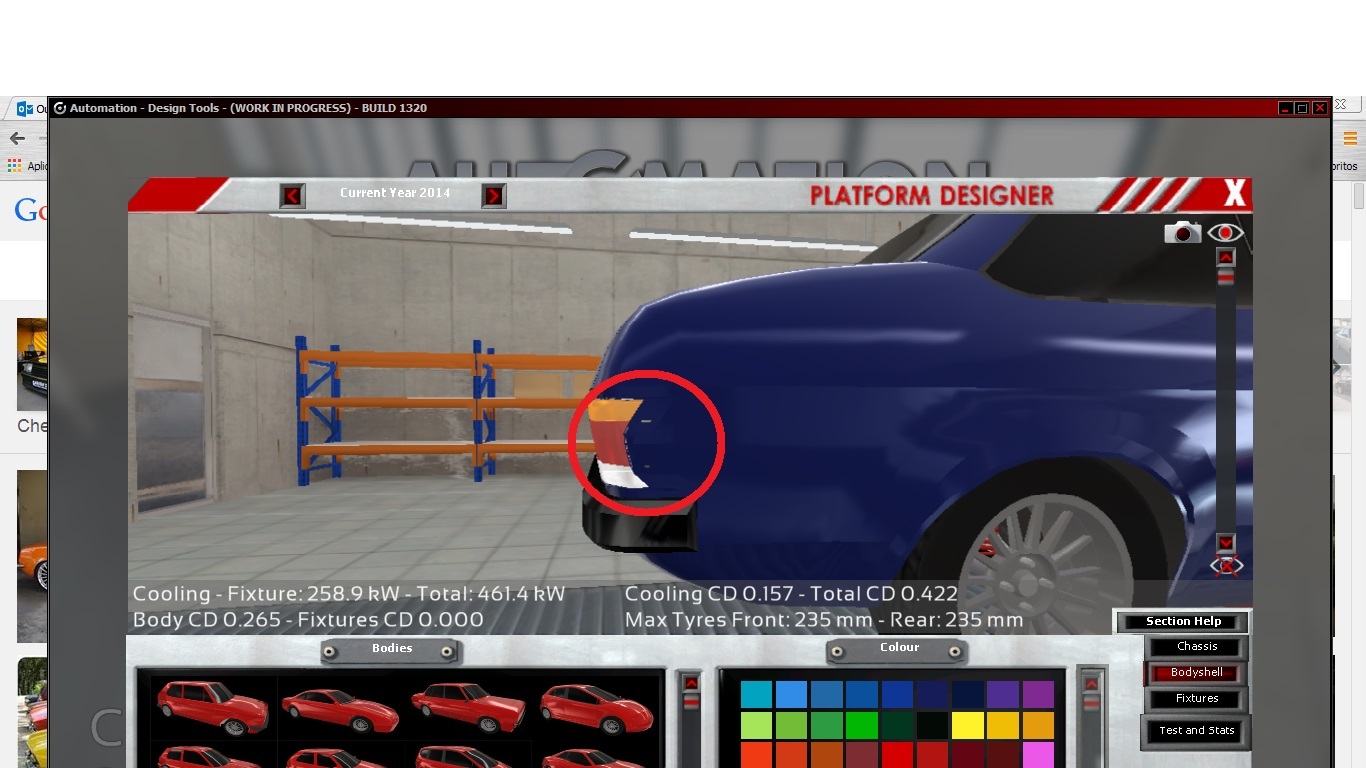Switch to the Fixtures section
The width and height of the screenshot is (1366, 768).
[1197, 699]
